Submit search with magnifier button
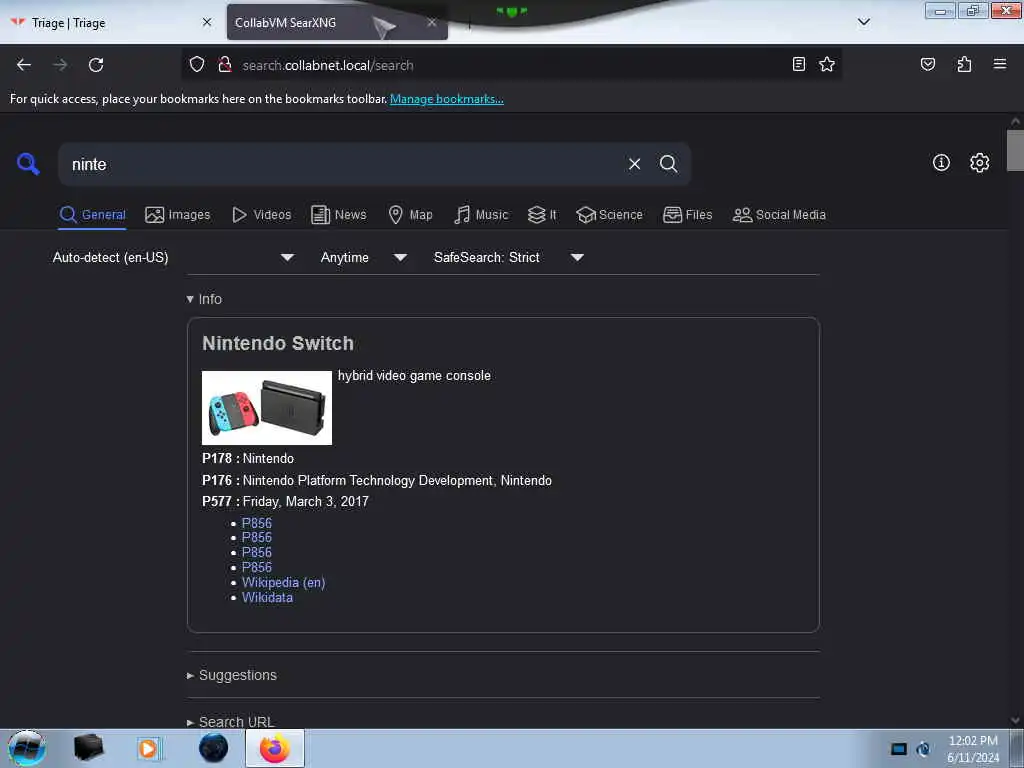The height and width of the screenshot is (768, 1024). 668,164
